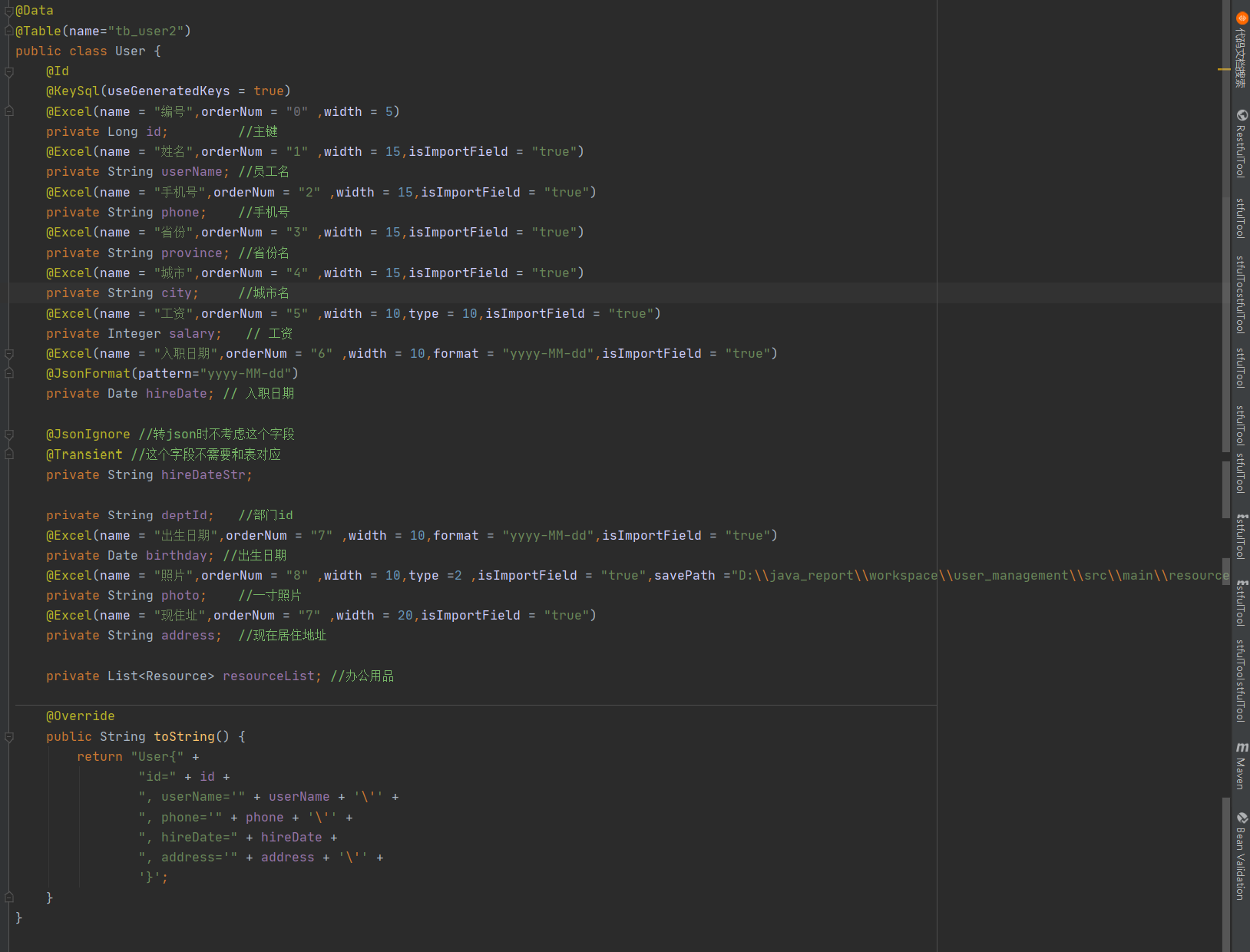Open the Maven tool window tab
Viewport: 1250px width, 952px height.
tap(1240, 765)
